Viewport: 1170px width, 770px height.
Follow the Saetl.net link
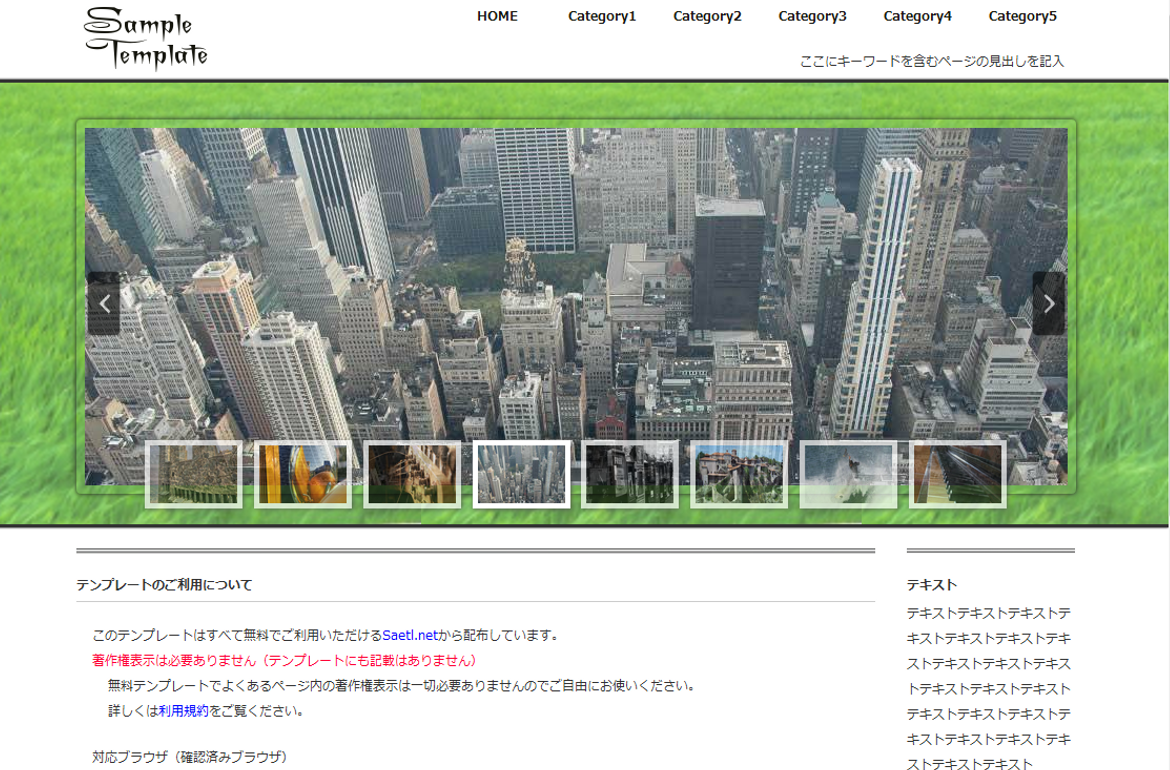click(x=410, y=635)
